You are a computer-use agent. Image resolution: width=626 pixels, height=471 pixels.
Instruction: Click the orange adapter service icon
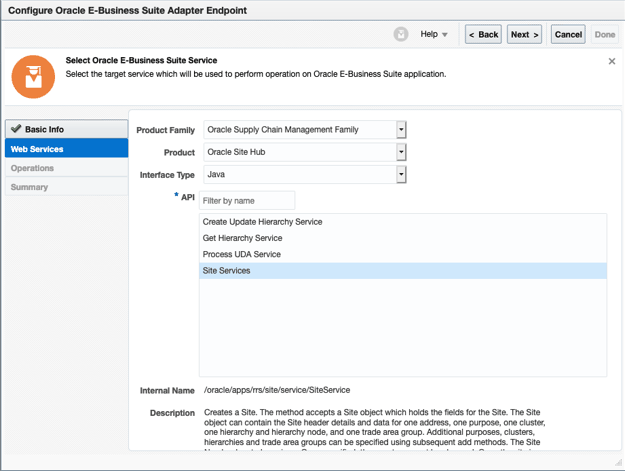click(x=33, y=77)
